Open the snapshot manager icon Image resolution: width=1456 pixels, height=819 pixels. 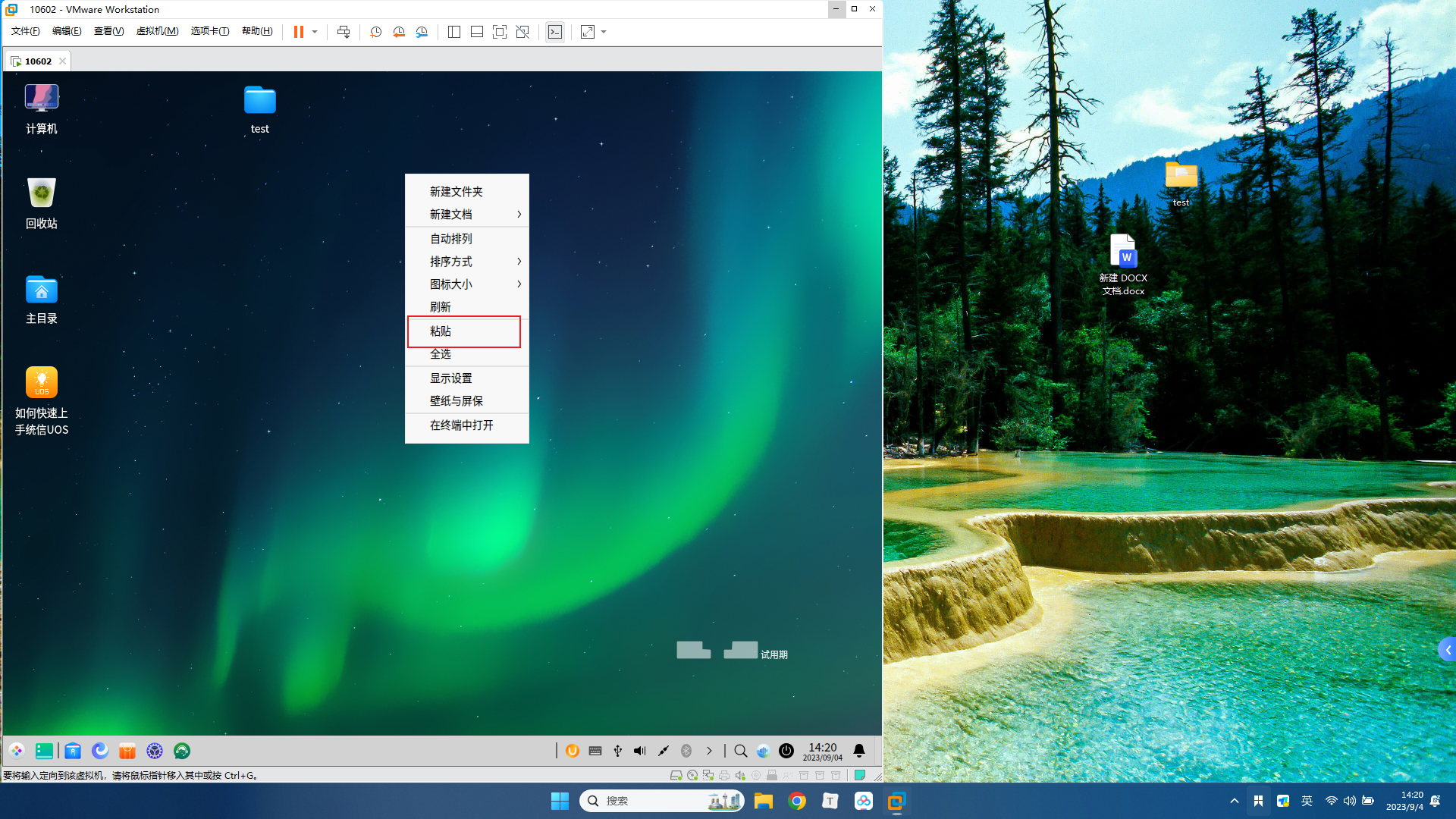click(x=422, y=32)
